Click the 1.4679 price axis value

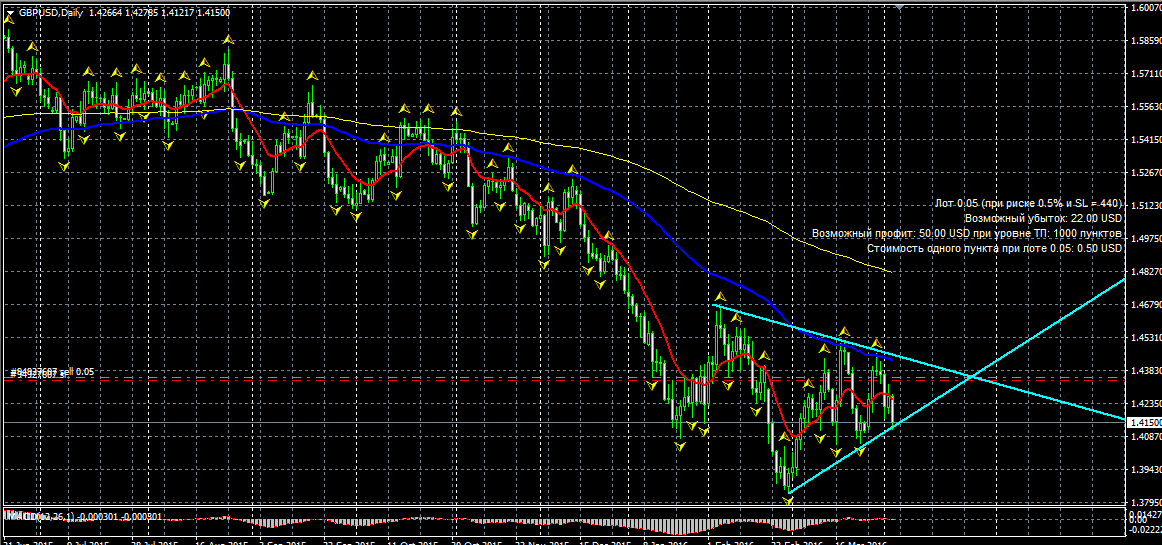1145,305
